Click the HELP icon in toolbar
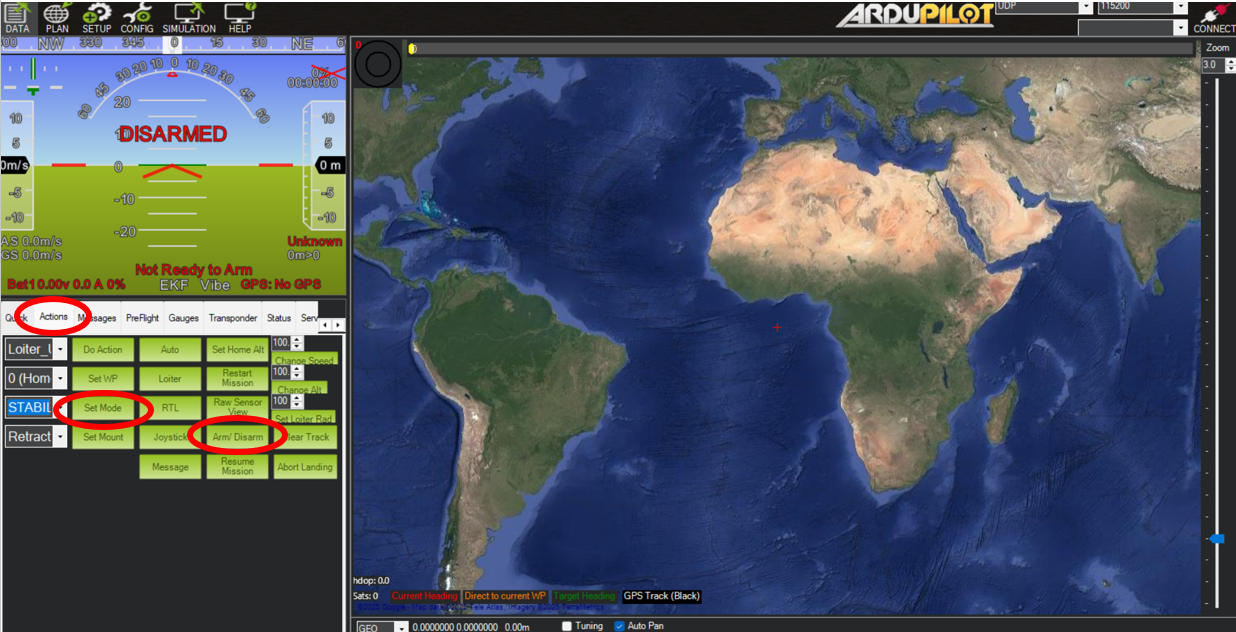This screenshot has width=1236, height=632. pos(240,17)
